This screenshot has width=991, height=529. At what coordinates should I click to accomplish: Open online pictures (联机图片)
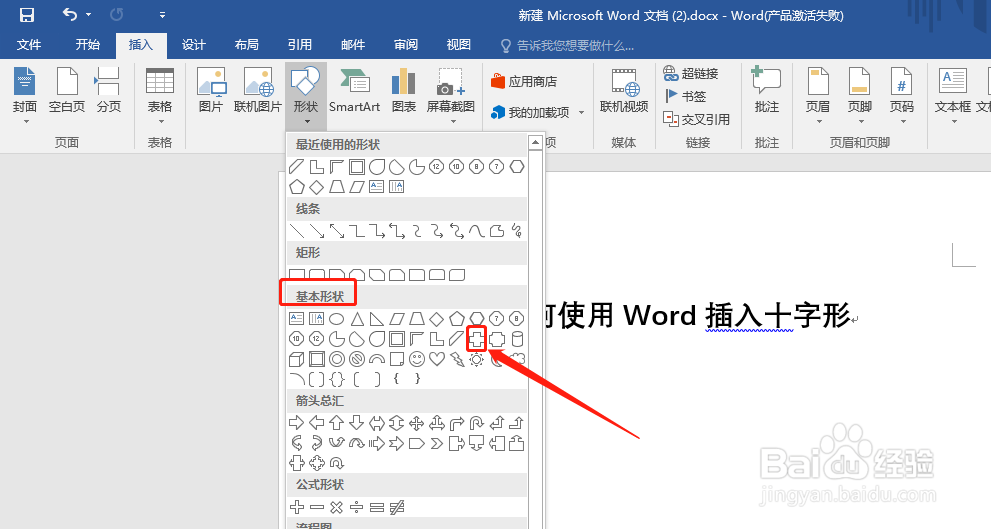(x=258, y=90)
